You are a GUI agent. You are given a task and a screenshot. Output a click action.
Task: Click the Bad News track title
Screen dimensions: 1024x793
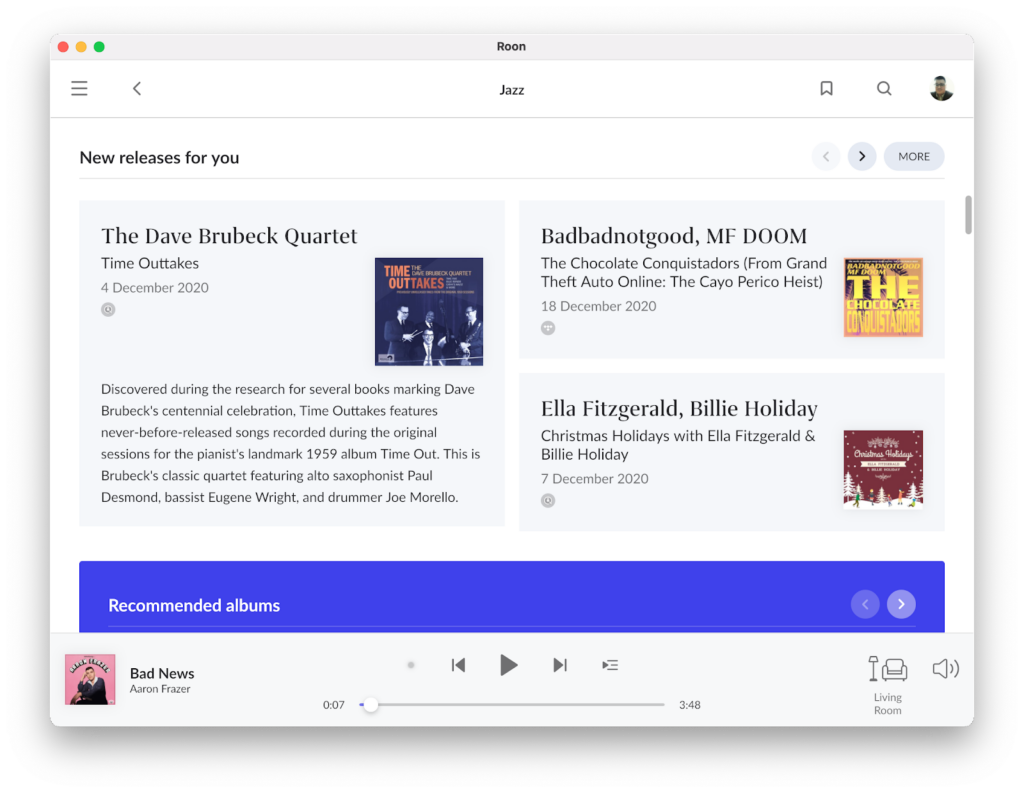tap(162, 673)
